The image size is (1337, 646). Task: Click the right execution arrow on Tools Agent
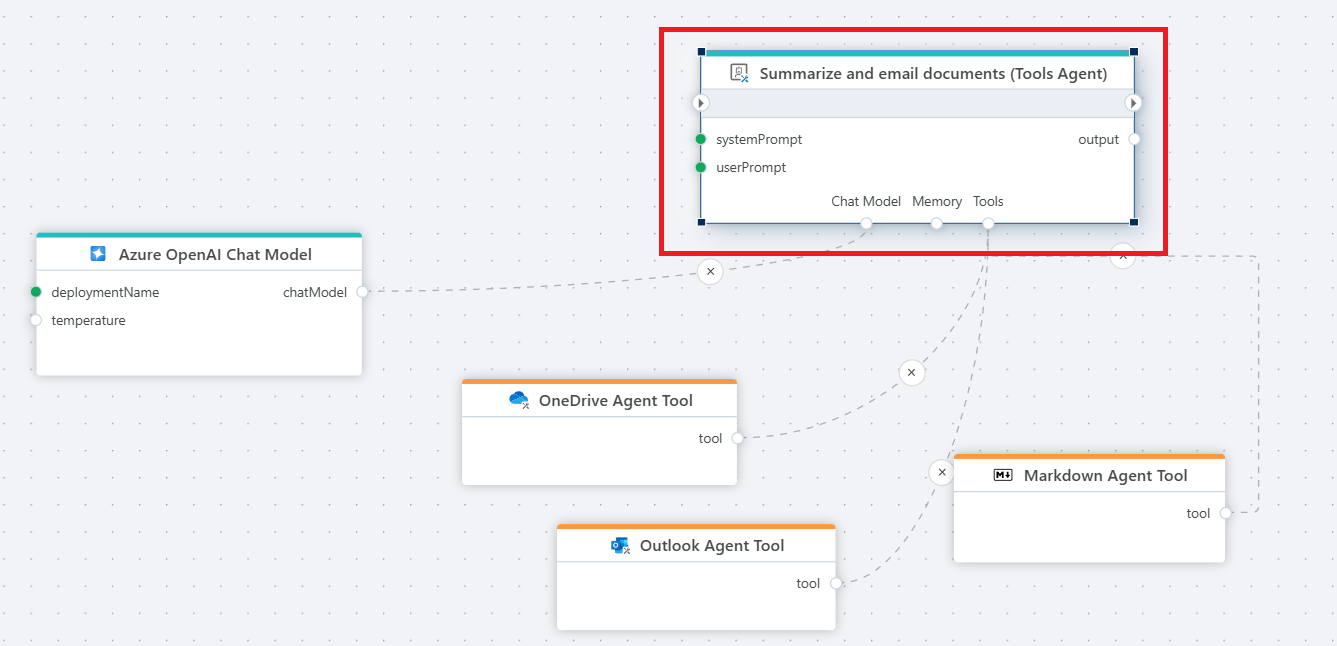click(1133, 103)
